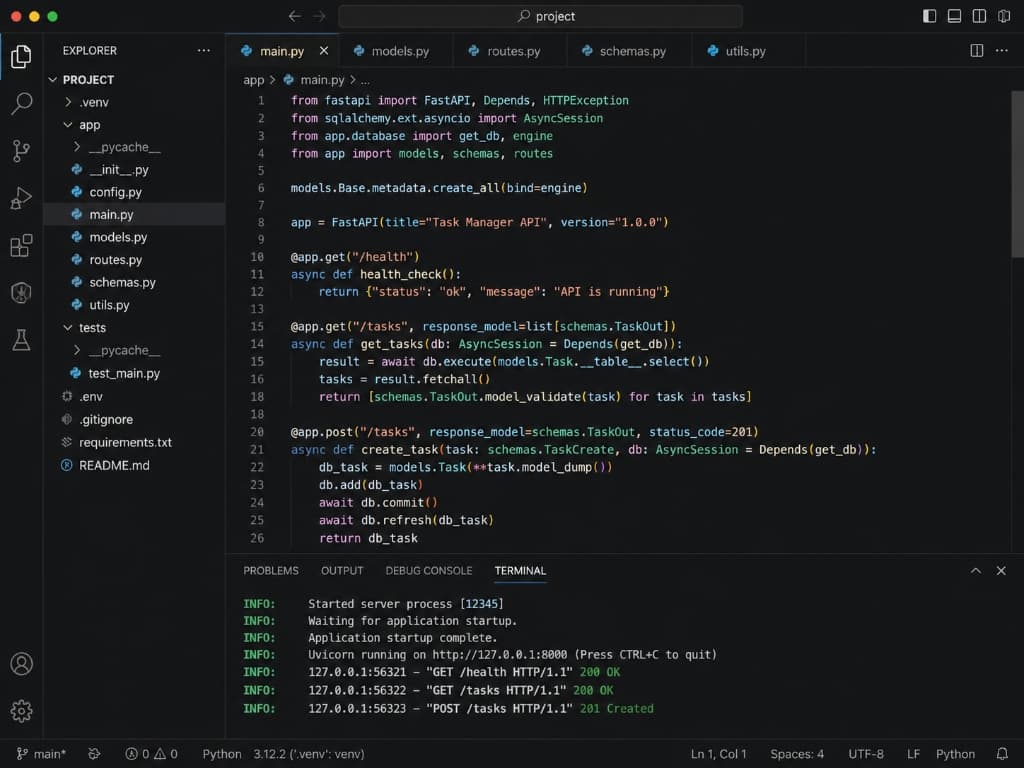Toggle the secondary side bar
The width and height of the screenshot is (1024, 768).
click(x=979, y=16)
